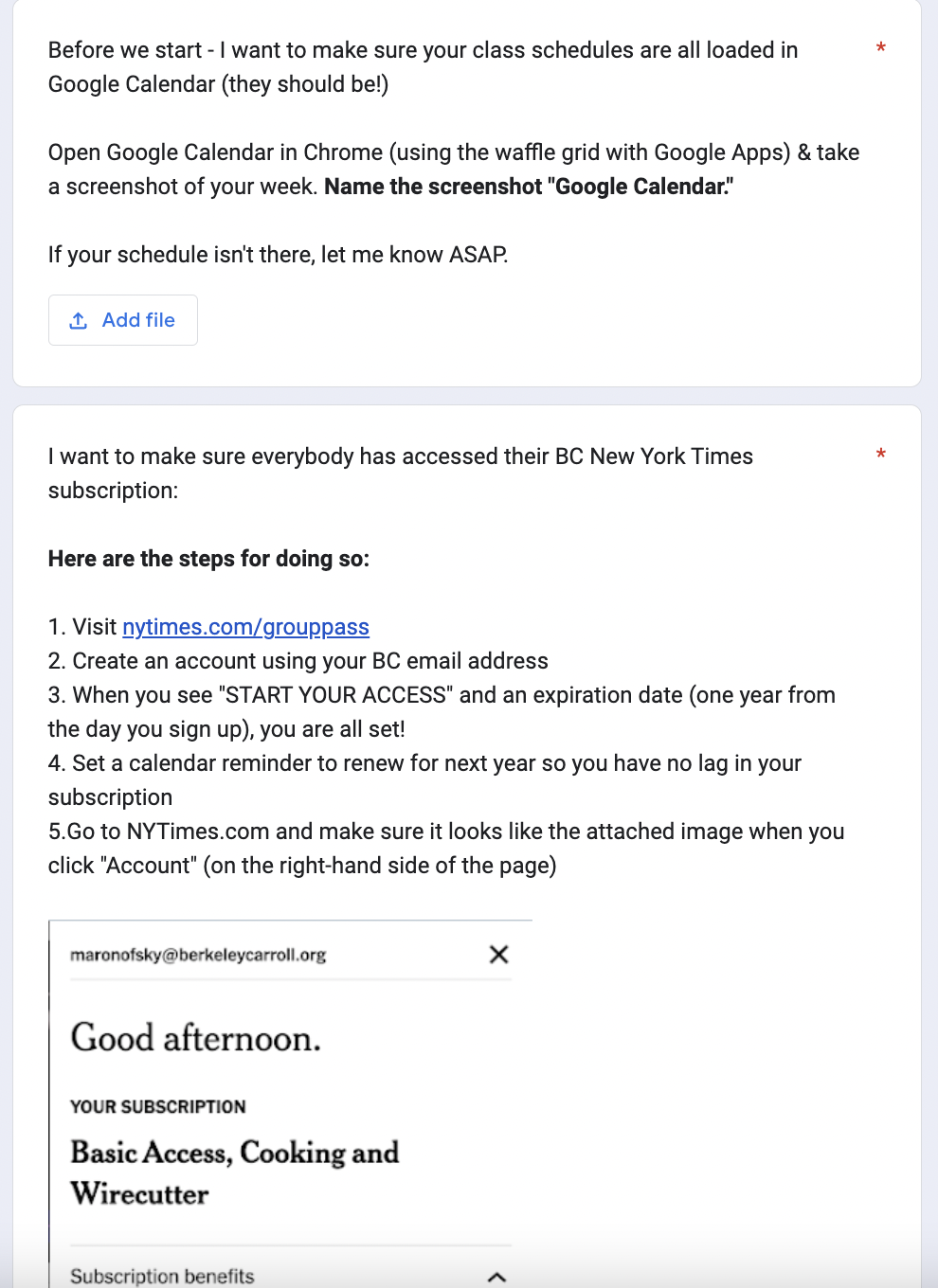Click step 4 about setting a calendar reminder
The height and width of the screenshot is (1288, 938).
tap(424, 763)
